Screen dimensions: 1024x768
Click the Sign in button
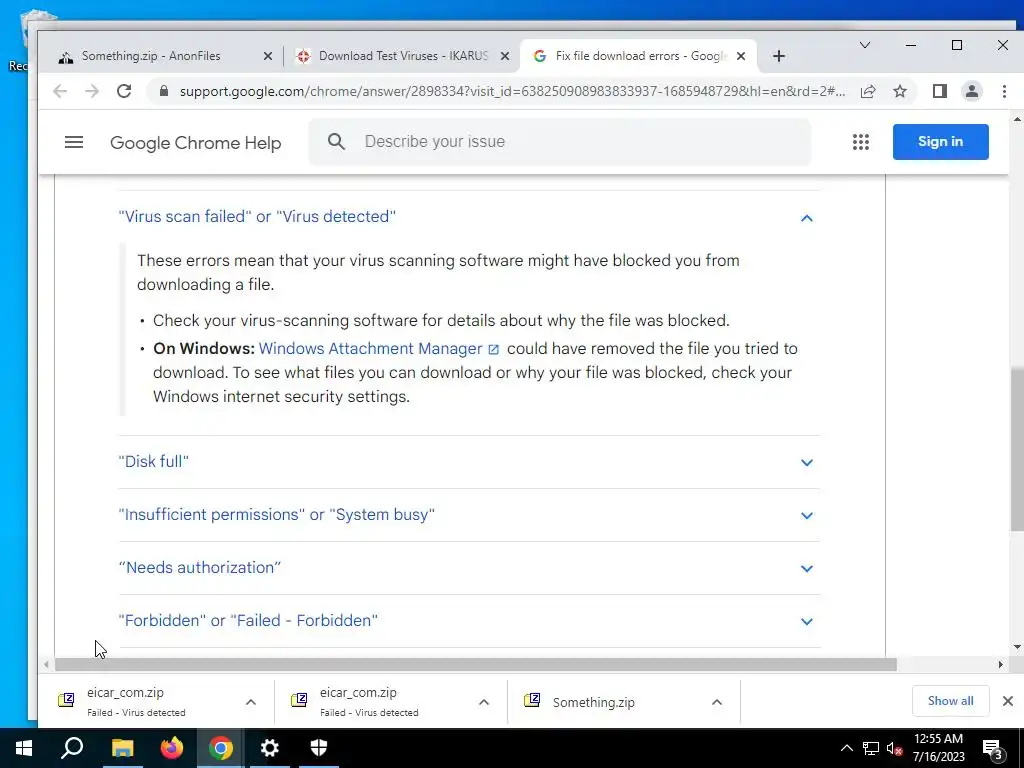click(940, 142)
